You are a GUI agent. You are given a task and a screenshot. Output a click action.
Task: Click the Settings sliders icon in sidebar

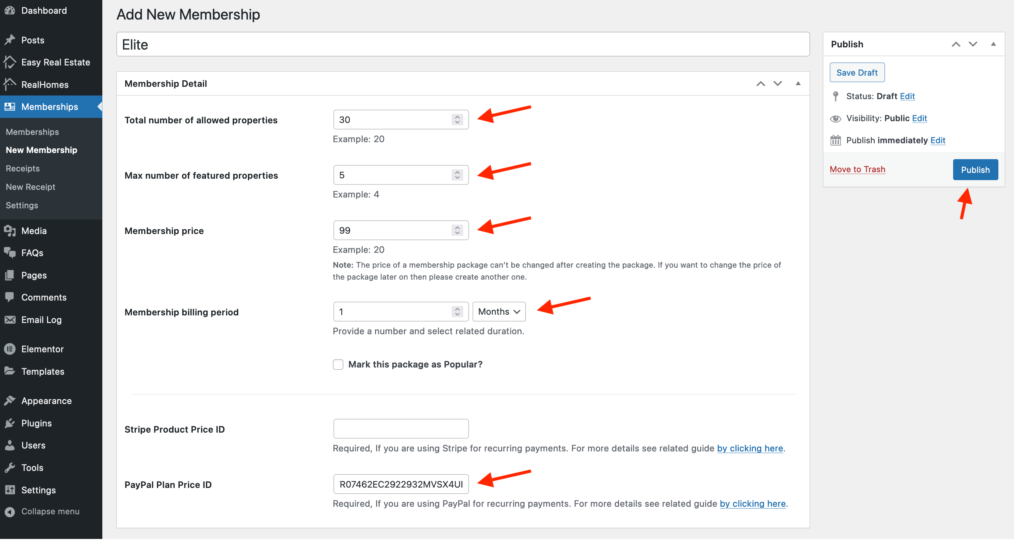10,492
